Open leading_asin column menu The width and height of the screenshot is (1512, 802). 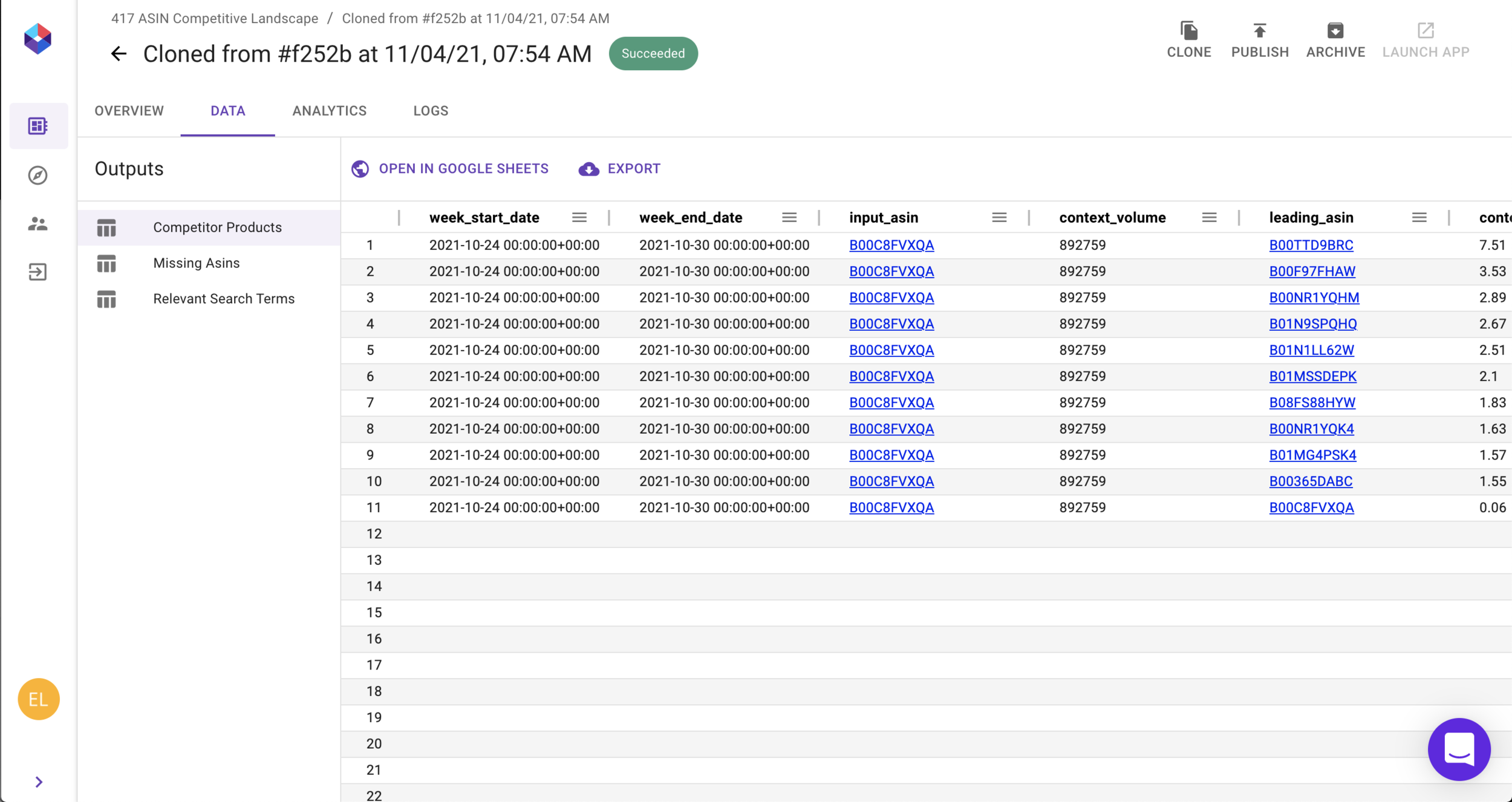1419,218
